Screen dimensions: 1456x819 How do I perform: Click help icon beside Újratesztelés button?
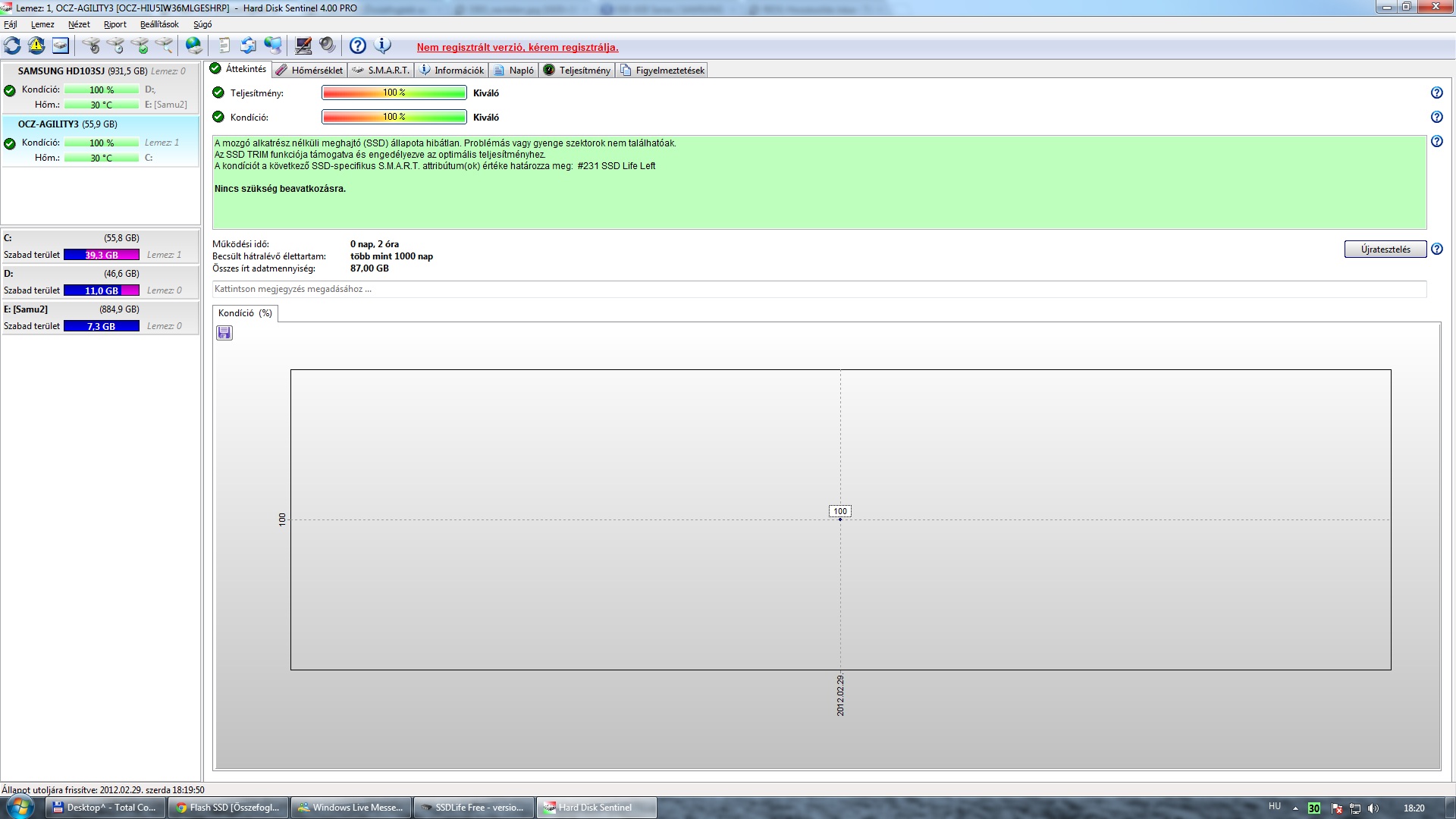pos(1436,249)
